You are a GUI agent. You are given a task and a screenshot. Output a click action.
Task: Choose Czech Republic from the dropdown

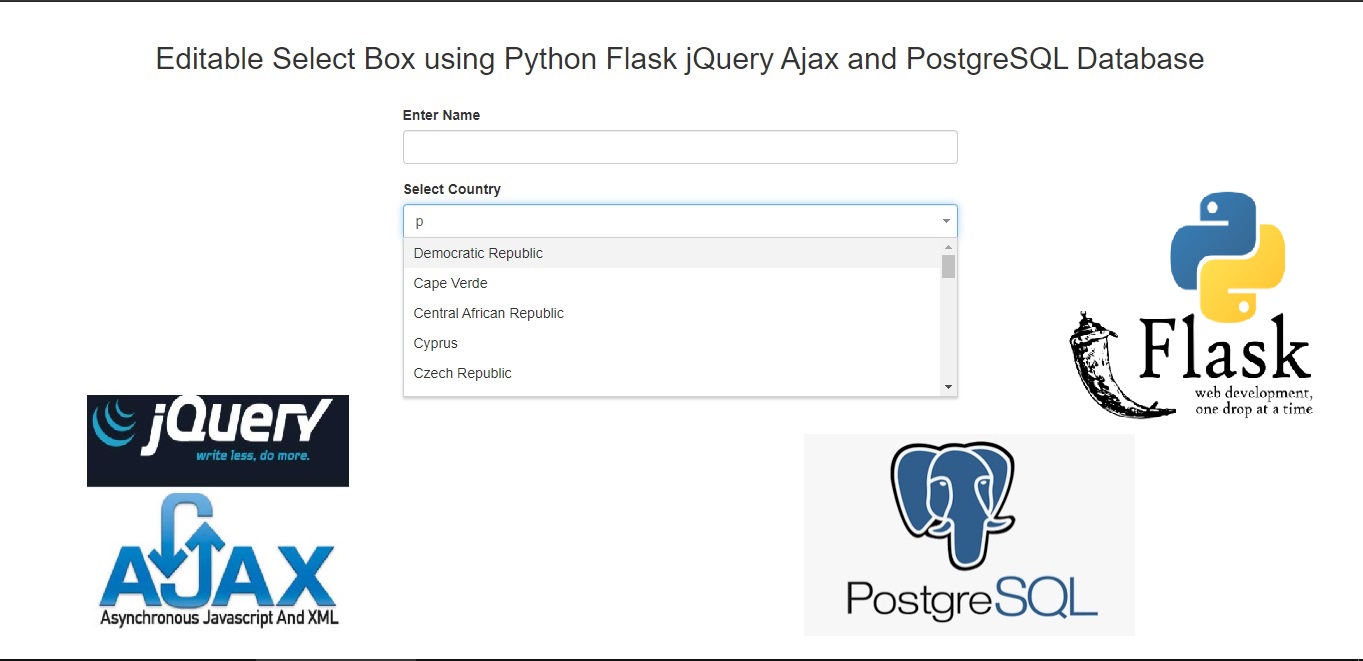coord(462,373)
